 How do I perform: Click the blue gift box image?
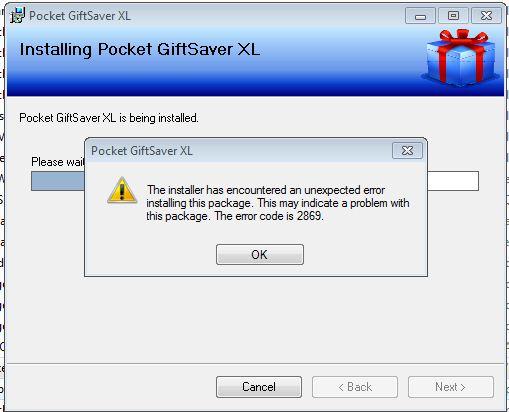click(x=461, y=58)
